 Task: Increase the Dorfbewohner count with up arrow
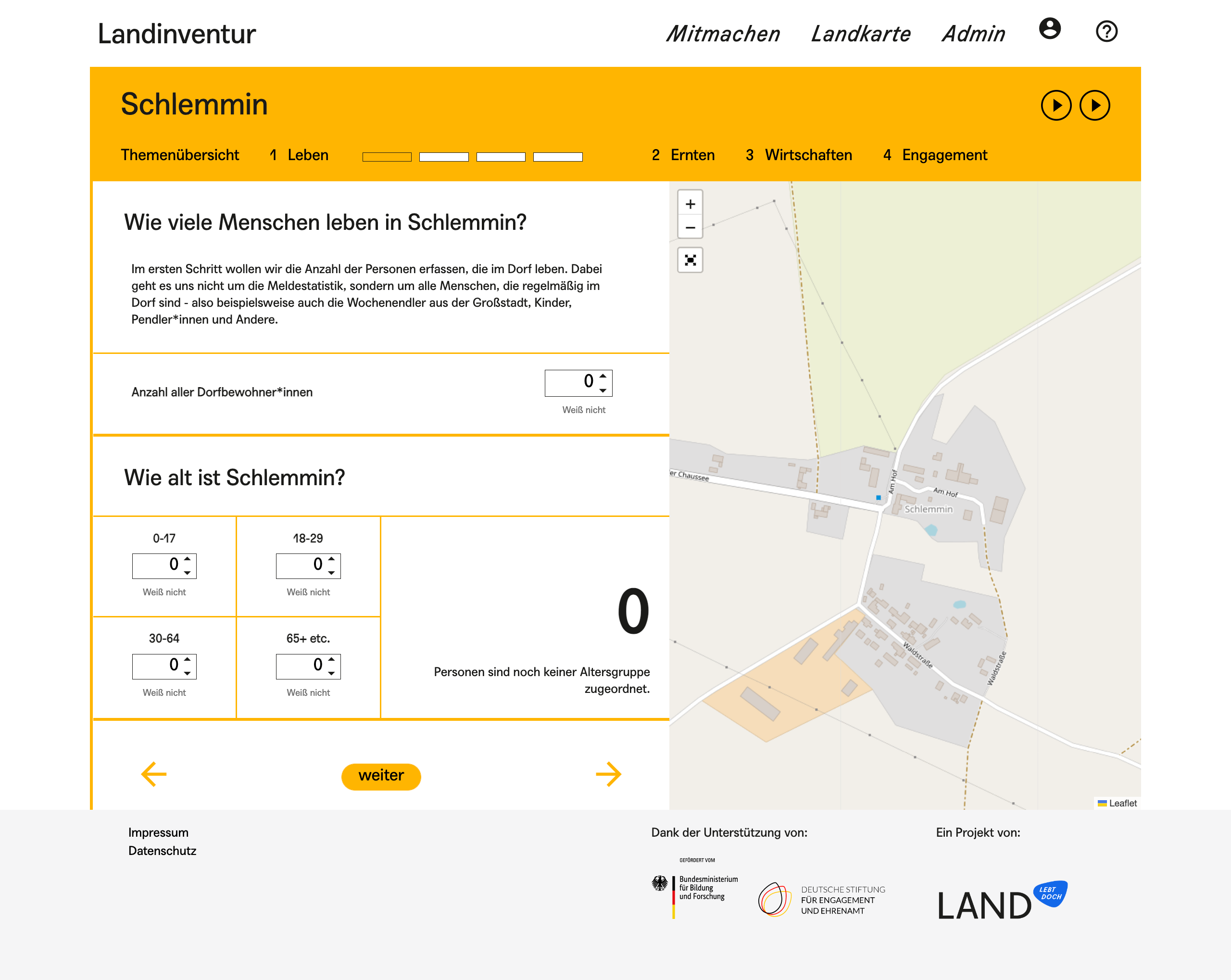603,376
